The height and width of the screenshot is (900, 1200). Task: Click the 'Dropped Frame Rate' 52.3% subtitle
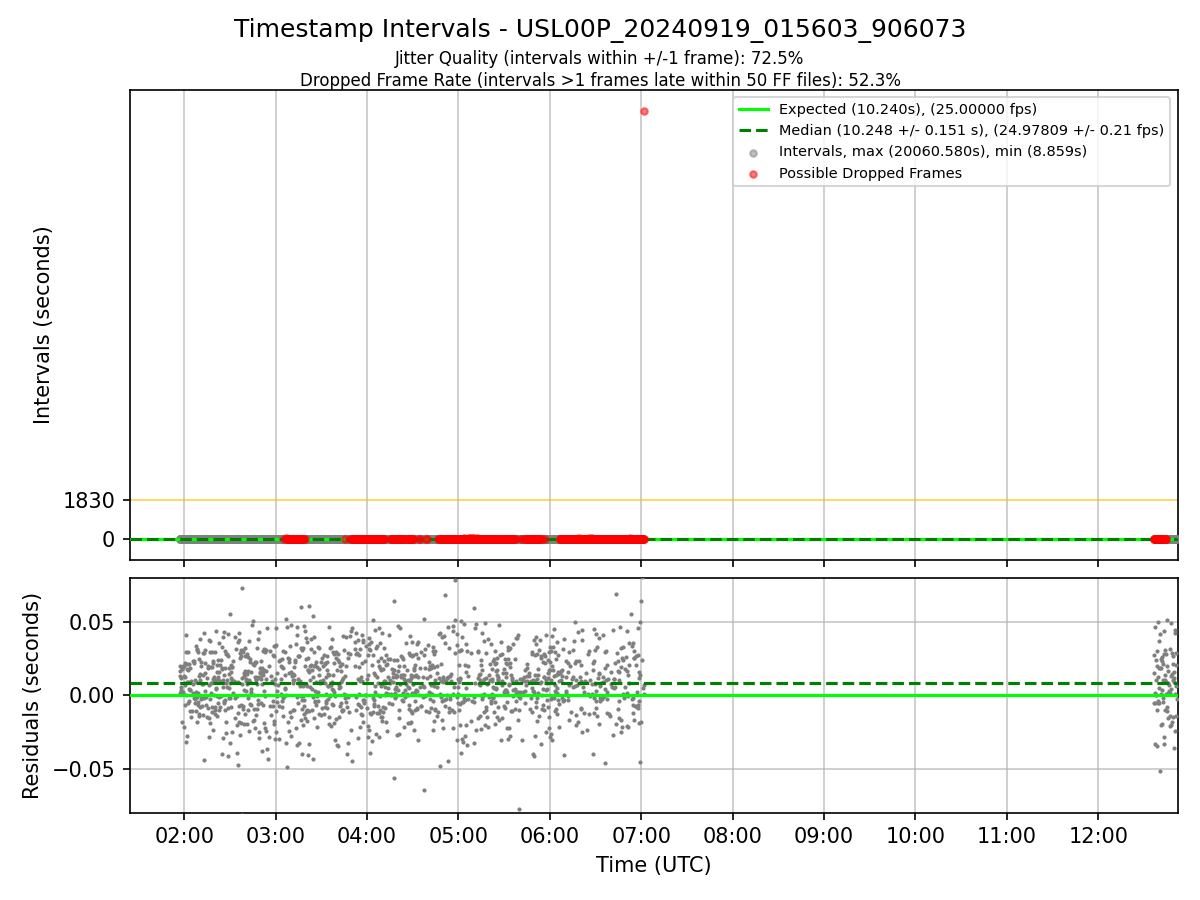click(x=600, y=80)
